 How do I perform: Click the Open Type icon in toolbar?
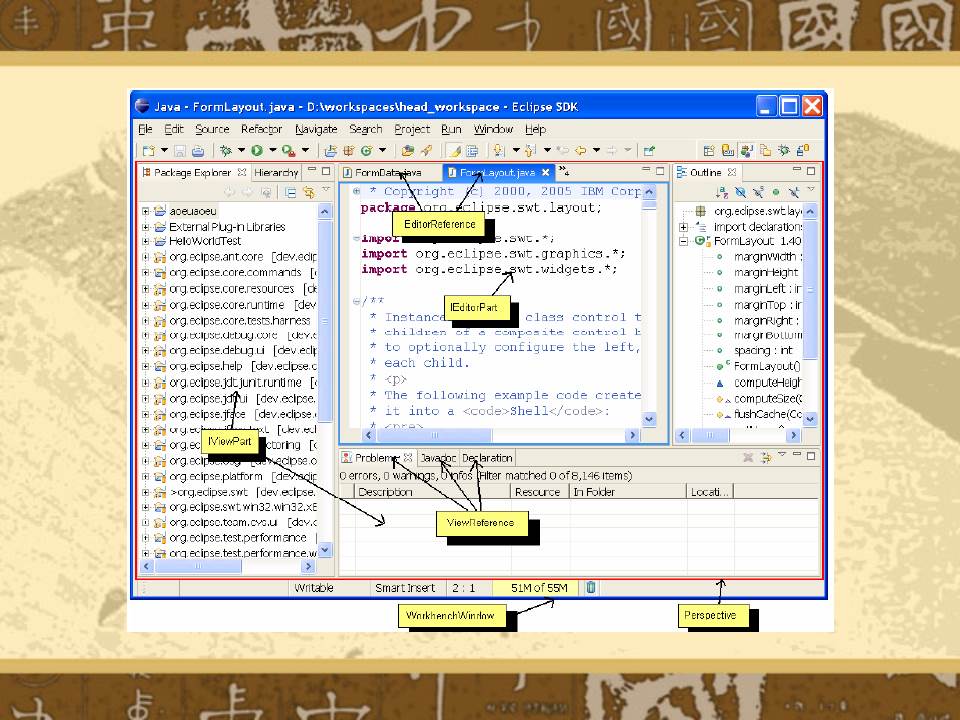tap(408, 151)
